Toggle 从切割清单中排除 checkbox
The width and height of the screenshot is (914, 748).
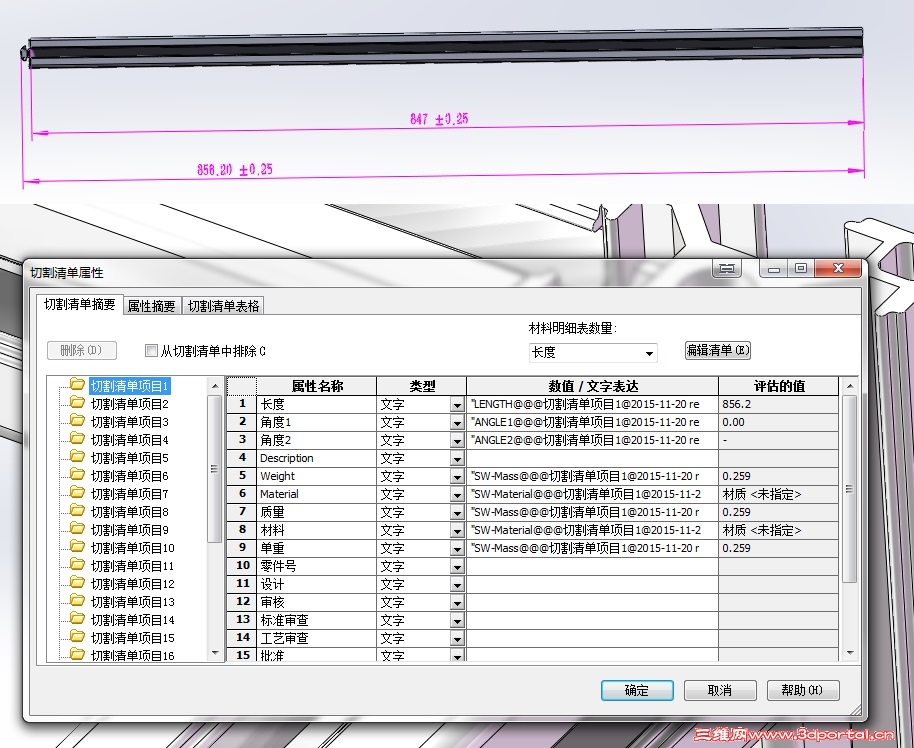[151, 350]
